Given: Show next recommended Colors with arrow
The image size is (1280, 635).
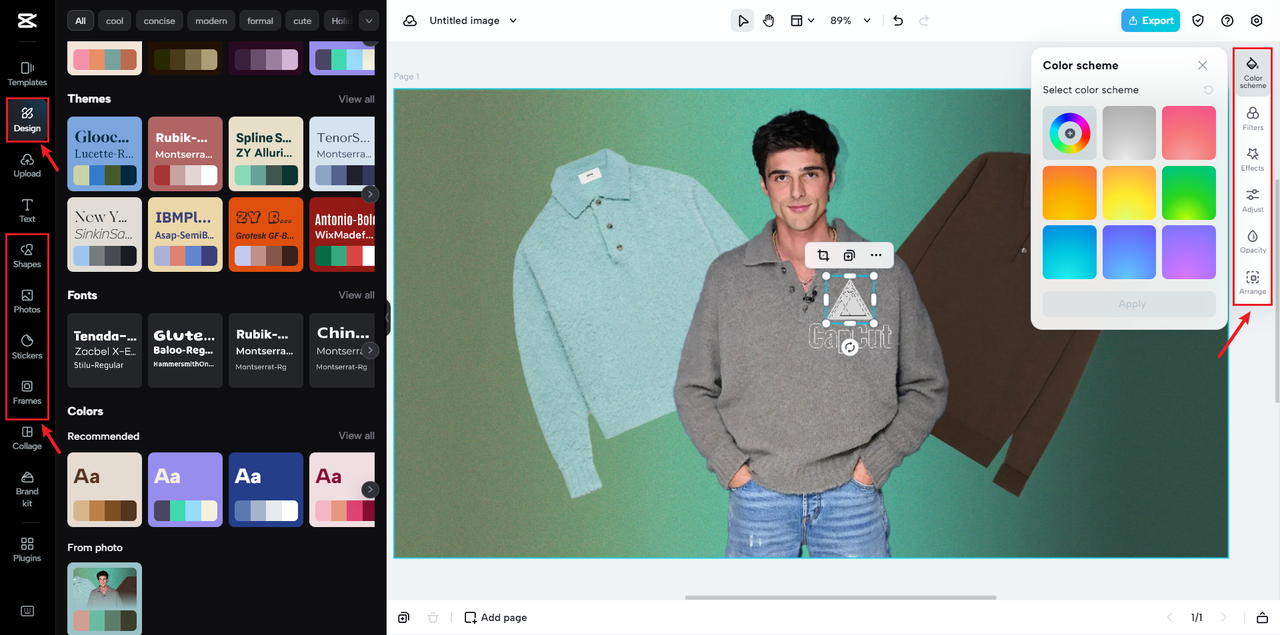Looking at the screenshot, I should point(370,490).
